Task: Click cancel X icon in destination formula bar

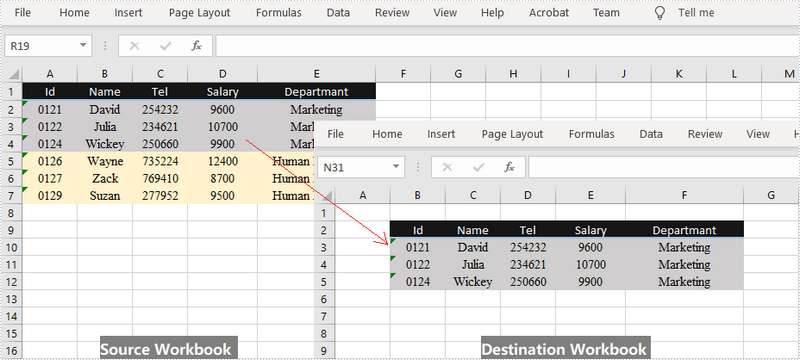Action: pos(447,167)
